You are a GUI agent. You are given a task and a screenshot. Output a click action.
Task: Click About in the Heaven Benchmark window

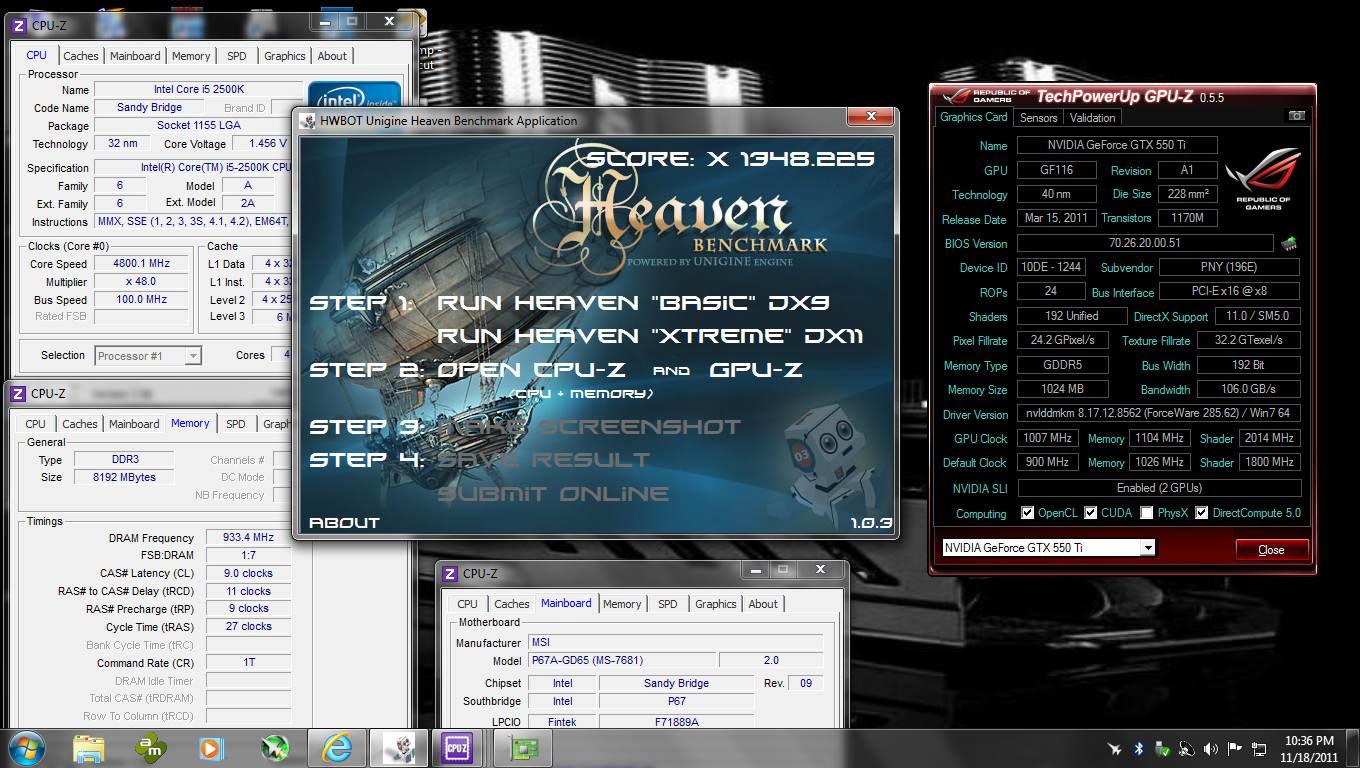(344, 522)
